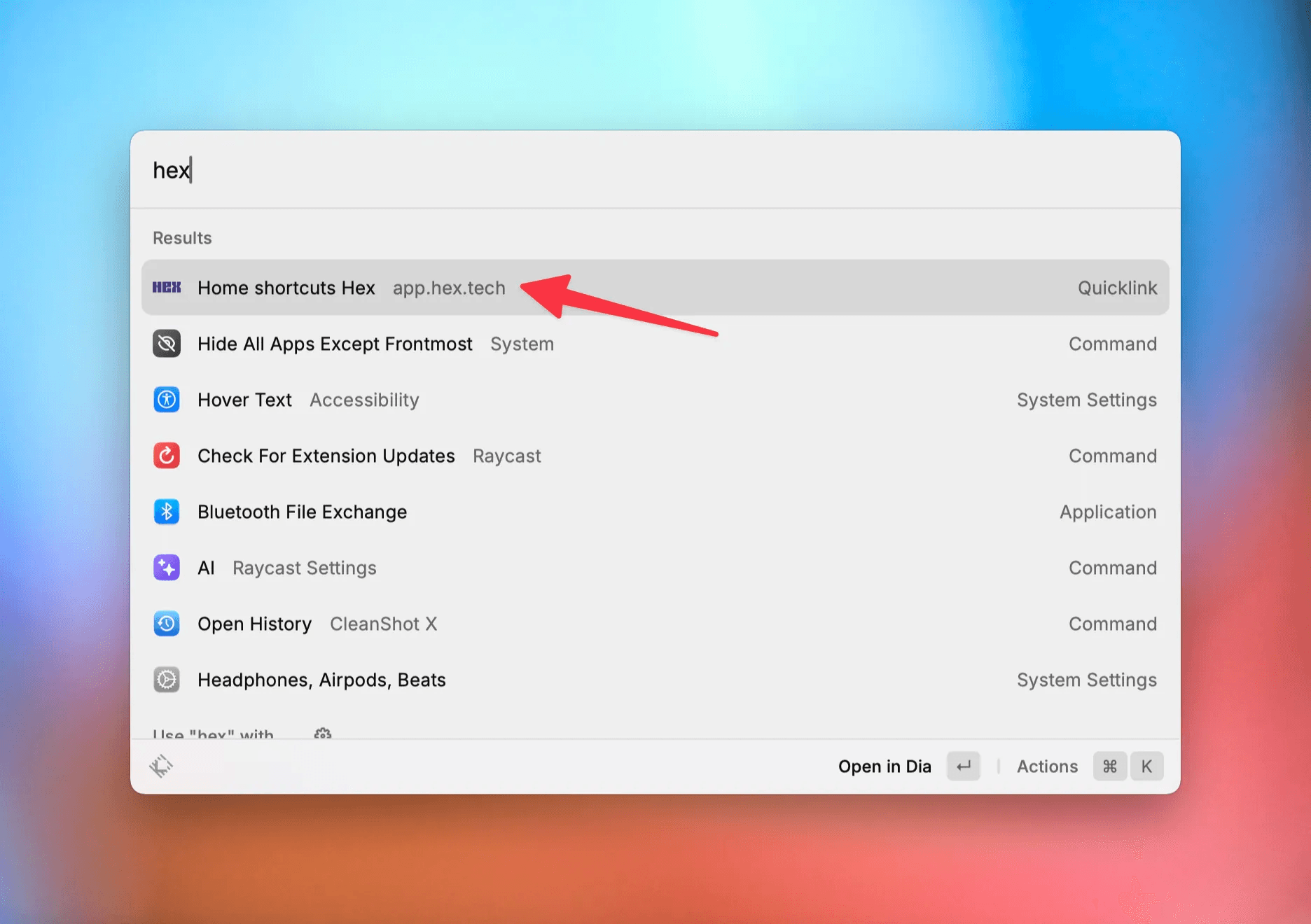
Task: Select Check For Extension Updates command
Action: click(655, 456)
